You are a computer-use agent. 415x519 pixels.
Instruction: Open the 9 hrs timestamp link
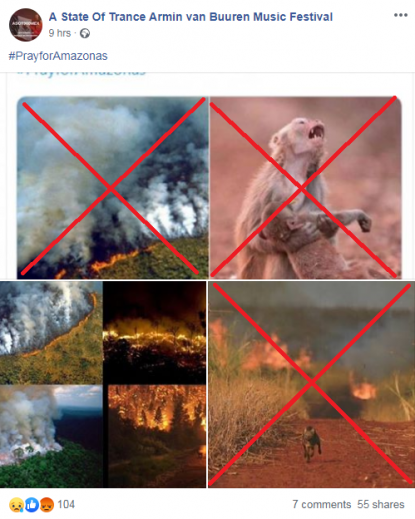click(x=60, y=33)
